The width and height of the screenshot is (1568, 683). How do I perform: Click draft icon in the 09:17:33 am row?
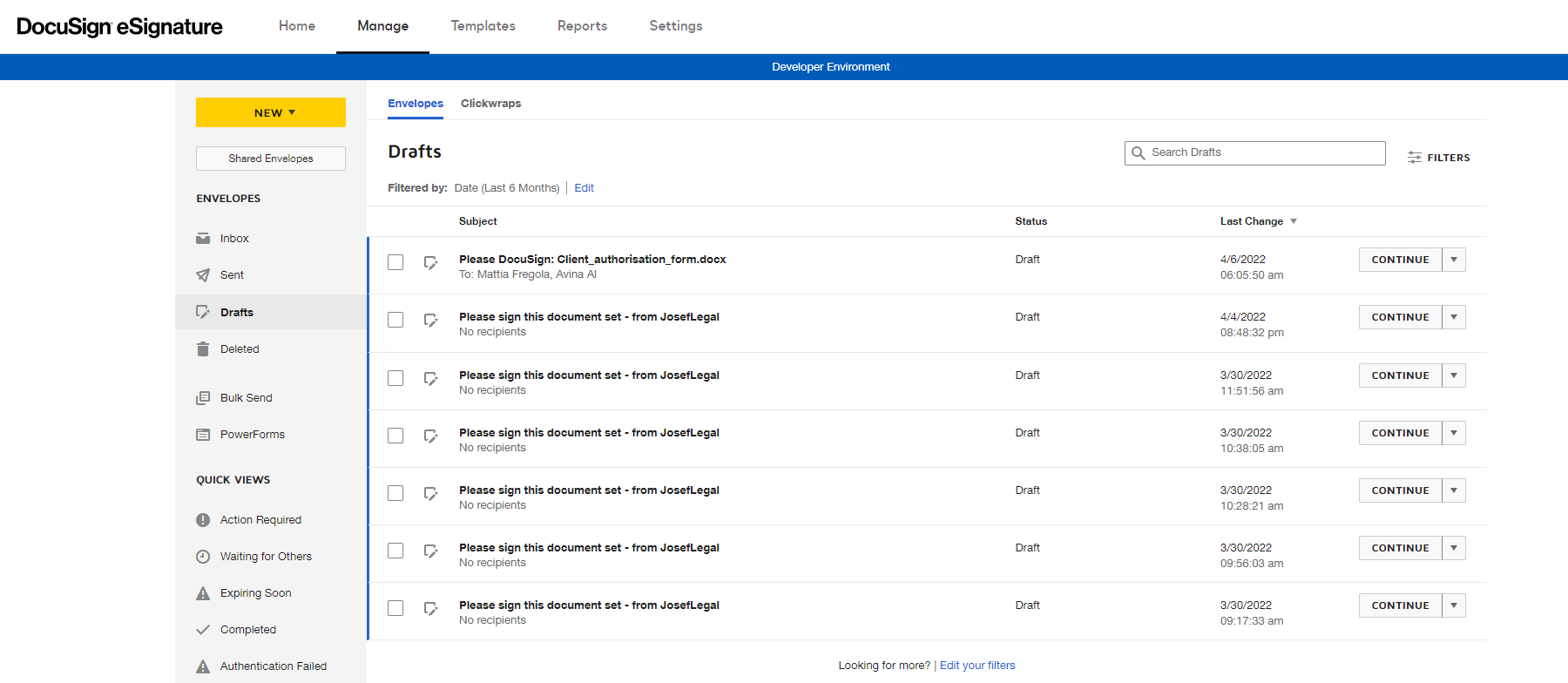pos(430,609)
